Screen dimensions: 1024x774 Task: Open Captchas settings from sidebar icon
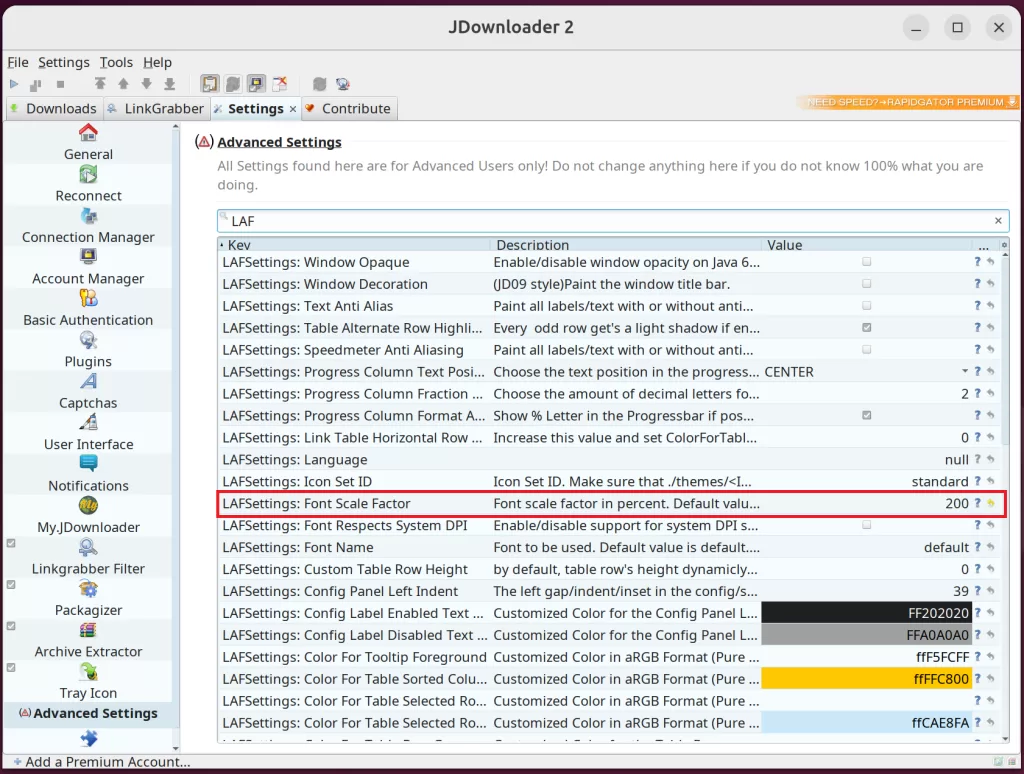(88, 382)
